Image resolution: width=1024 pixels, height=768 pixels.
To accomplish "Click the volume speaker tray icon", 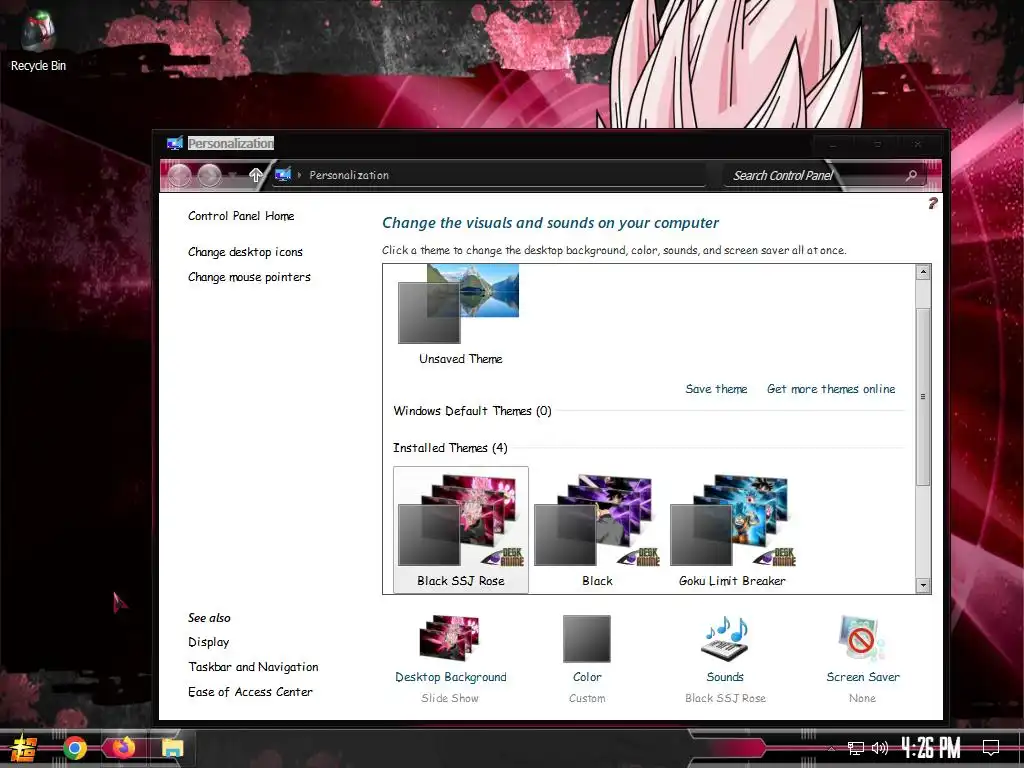I will point(880,748).
